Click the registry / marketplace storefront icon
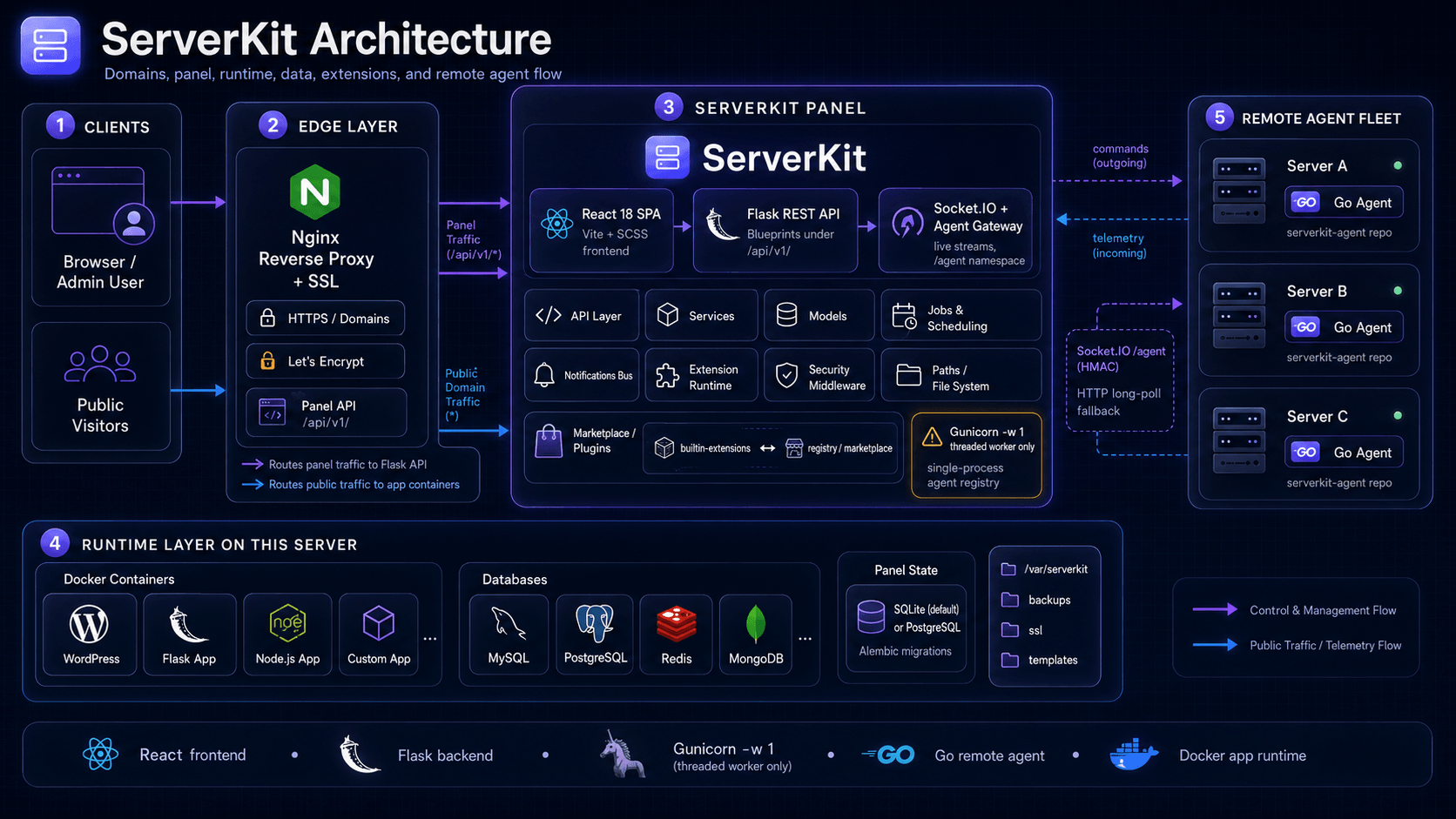 (x=794, y=448)
